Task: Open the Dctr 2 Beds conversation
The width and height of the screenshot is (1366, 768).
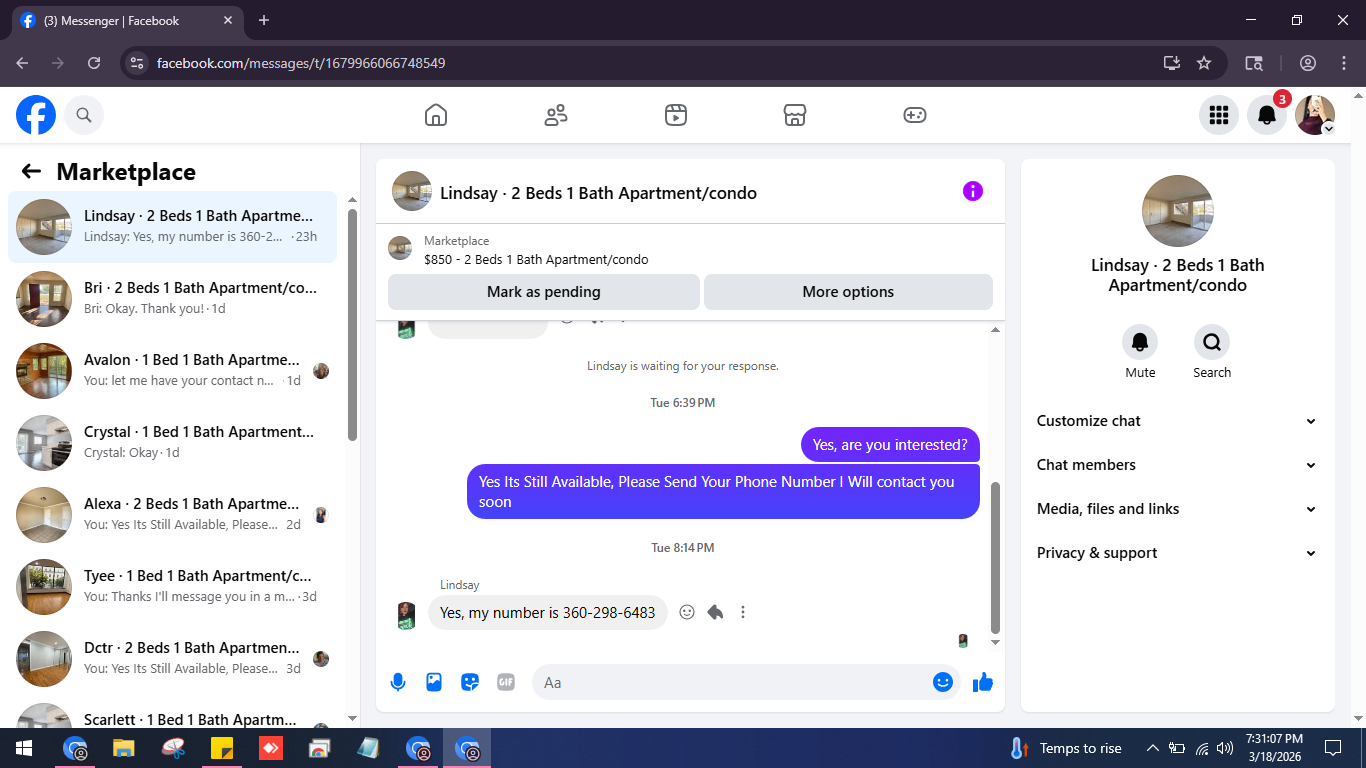Action: 173,659
